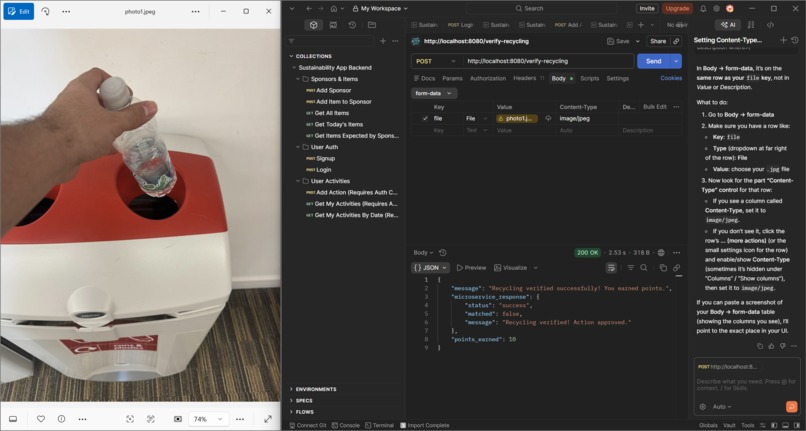Viewport: 806px width, 431px height.
Task: Collapse the Sustainability App Backend collection
Action: pos(294,67)
